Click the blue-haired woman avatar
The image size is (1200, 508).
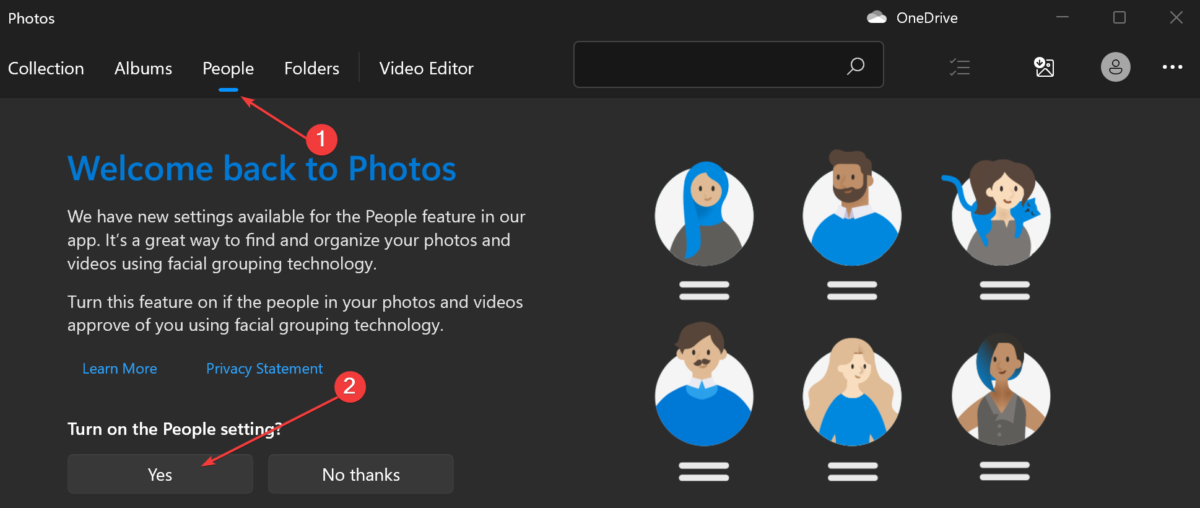pyautogui.click(x=704, y=213)
